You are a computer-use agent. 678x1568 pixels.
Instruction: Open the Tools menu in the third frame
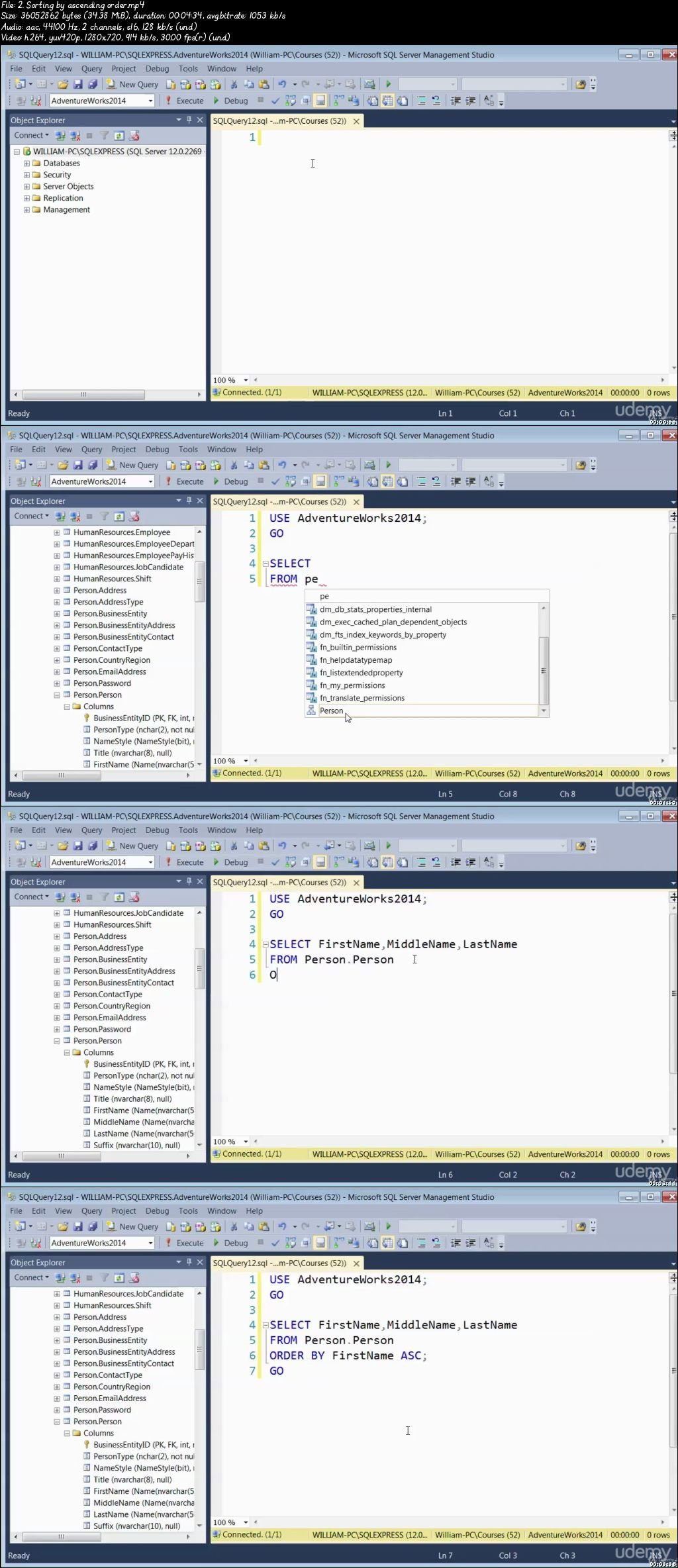[188, 830]
